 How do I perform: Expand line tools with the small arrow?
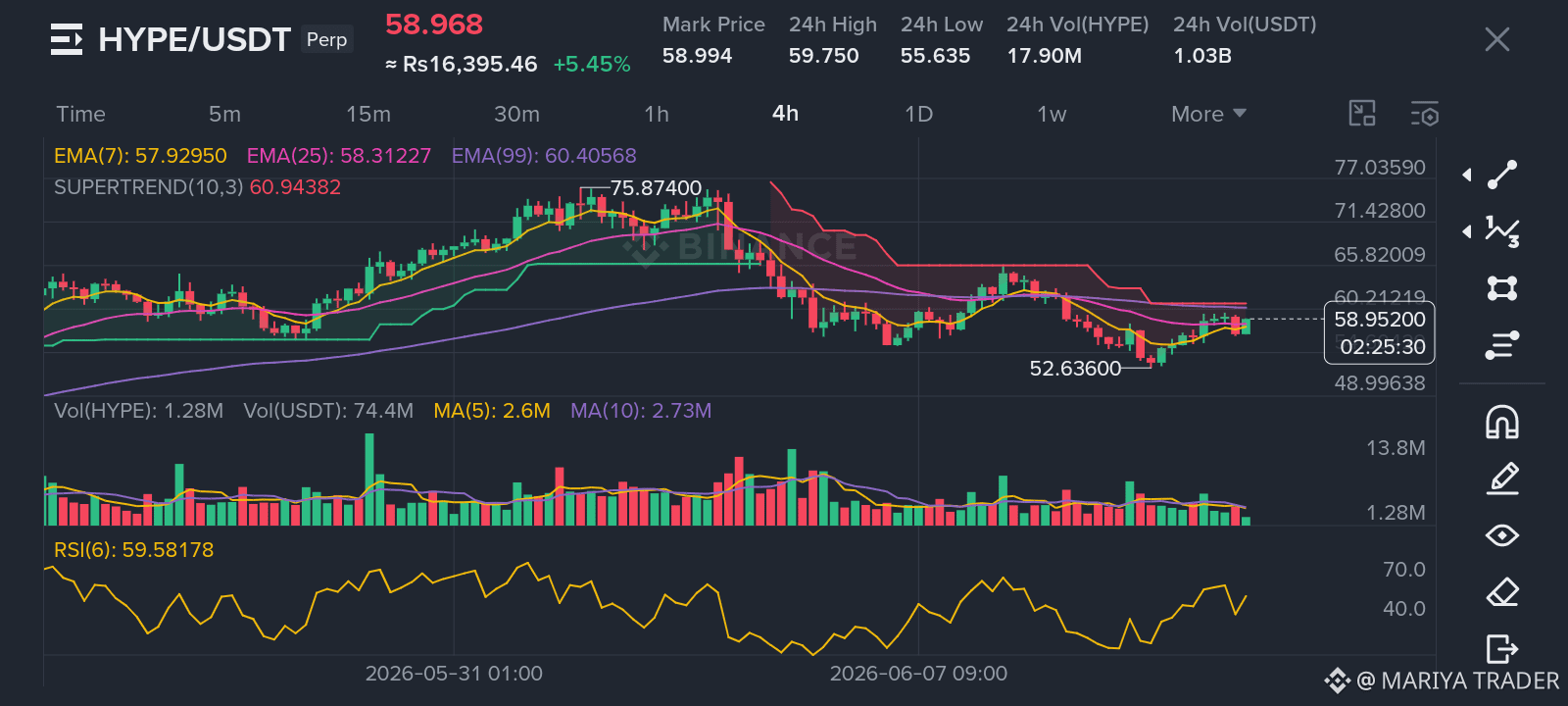(1467, 175)
